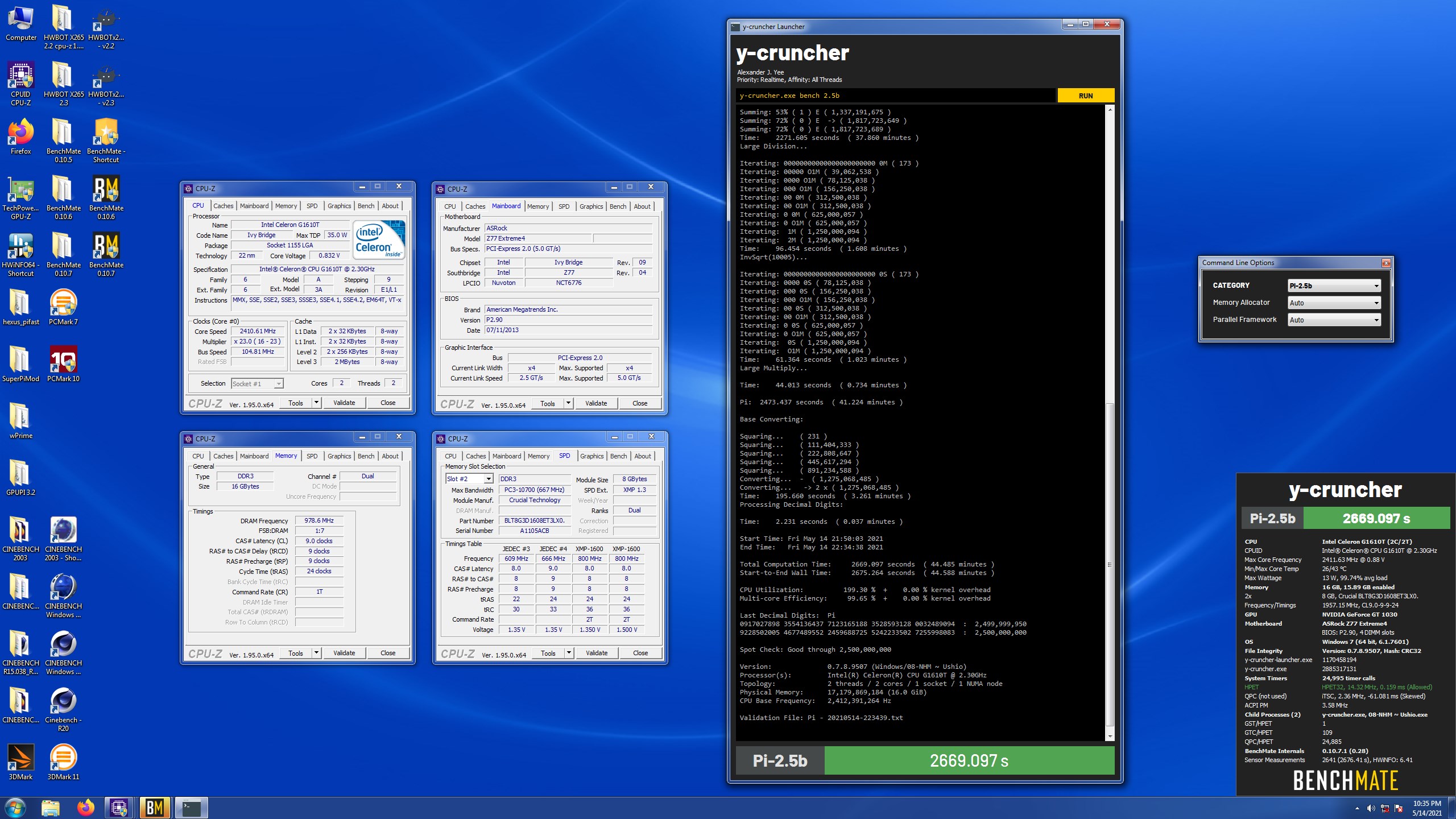The width and height of the screenshot is (1456, 819).
Task: Click CPU-Z taskbar icon
Action: pos(119,808)
